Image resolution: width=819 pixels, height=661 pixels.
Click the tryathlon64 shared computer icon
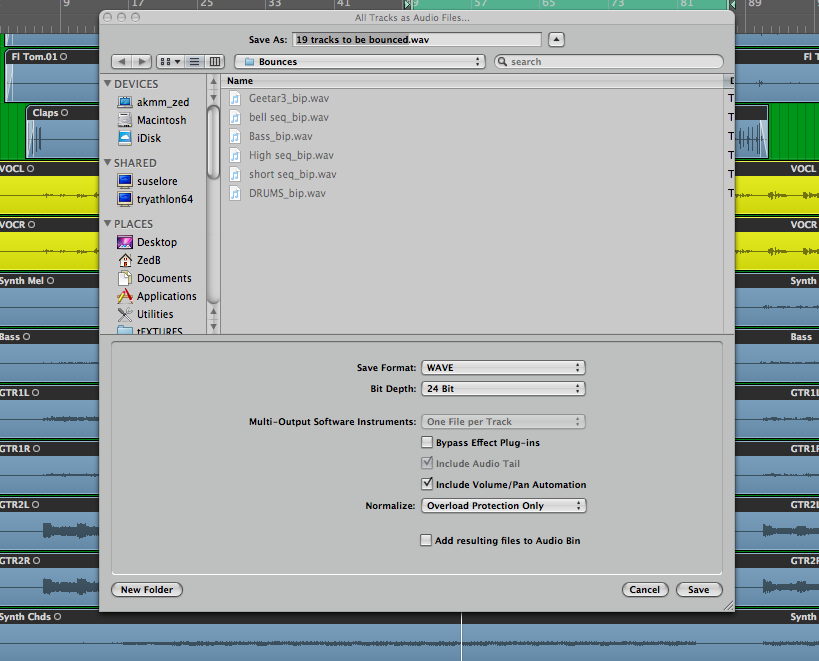[x=125, y=199]
